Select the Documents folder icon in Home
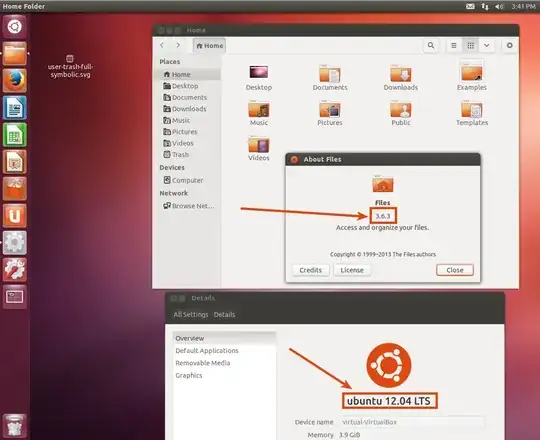 (x=330, y=78)
